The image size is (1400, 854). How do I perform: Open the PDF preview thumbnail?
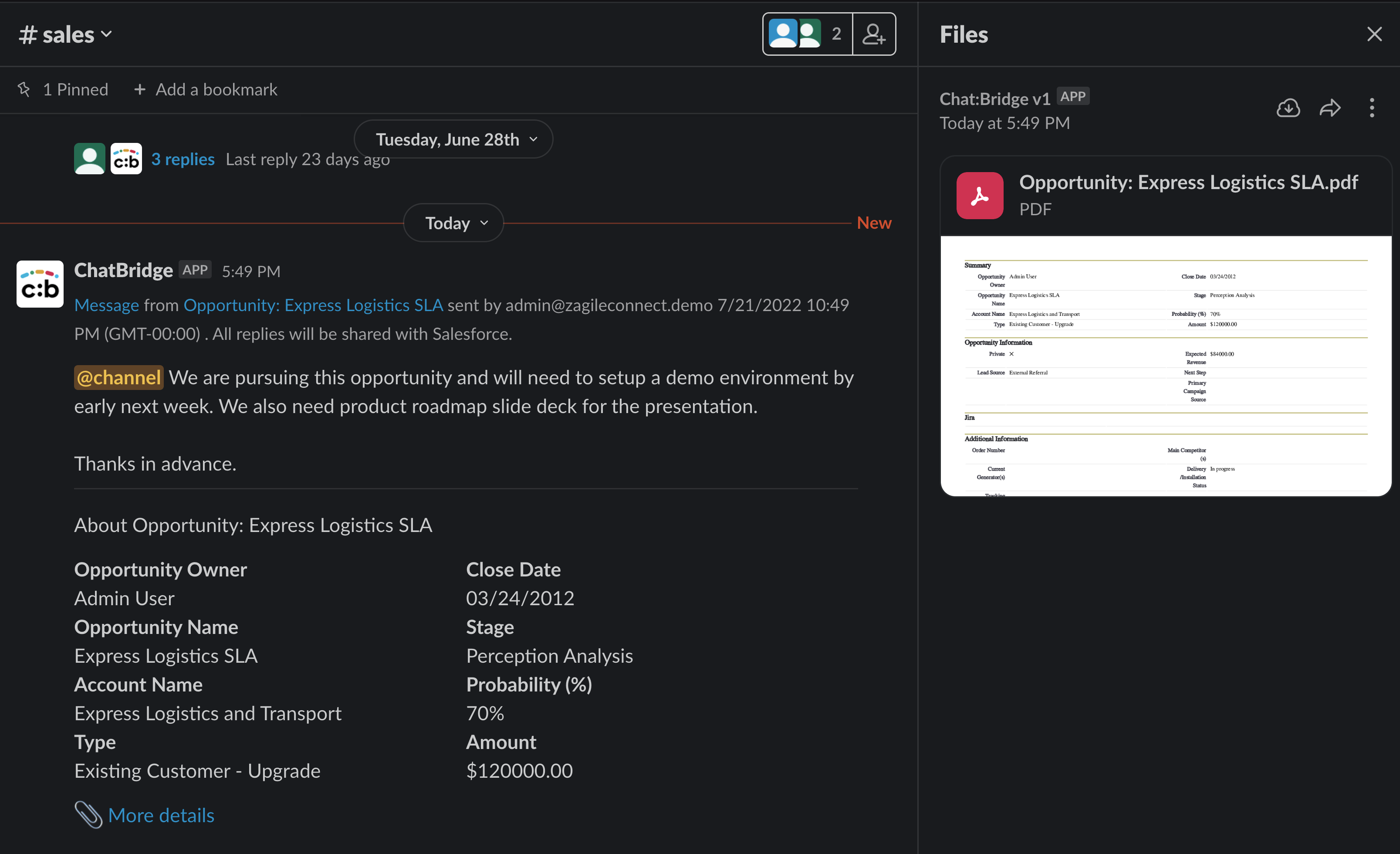tap(1165, 366)
